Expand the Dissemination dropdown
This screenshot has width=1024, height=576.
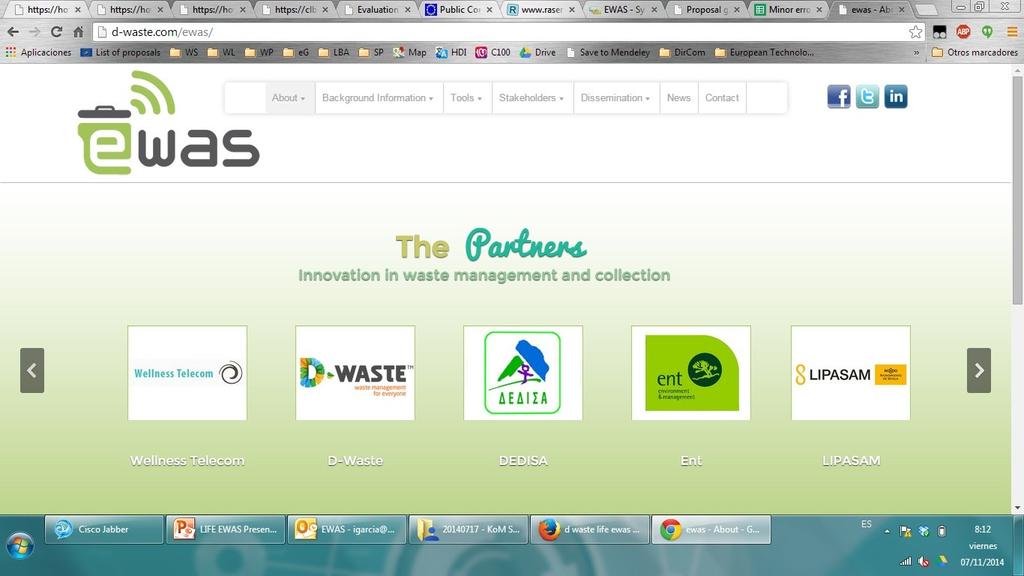[615, 98]
